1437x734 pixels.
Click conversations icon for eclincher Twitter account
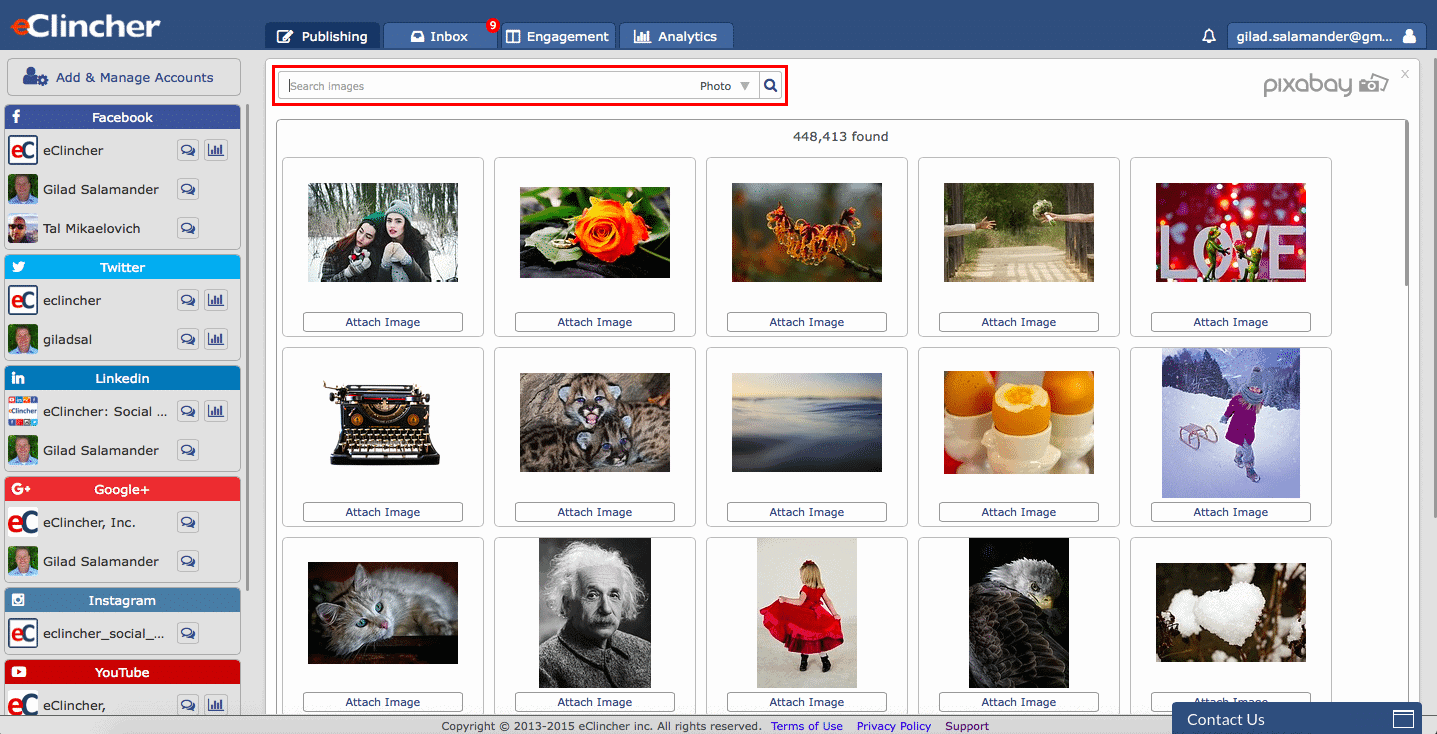pos(187,300)
